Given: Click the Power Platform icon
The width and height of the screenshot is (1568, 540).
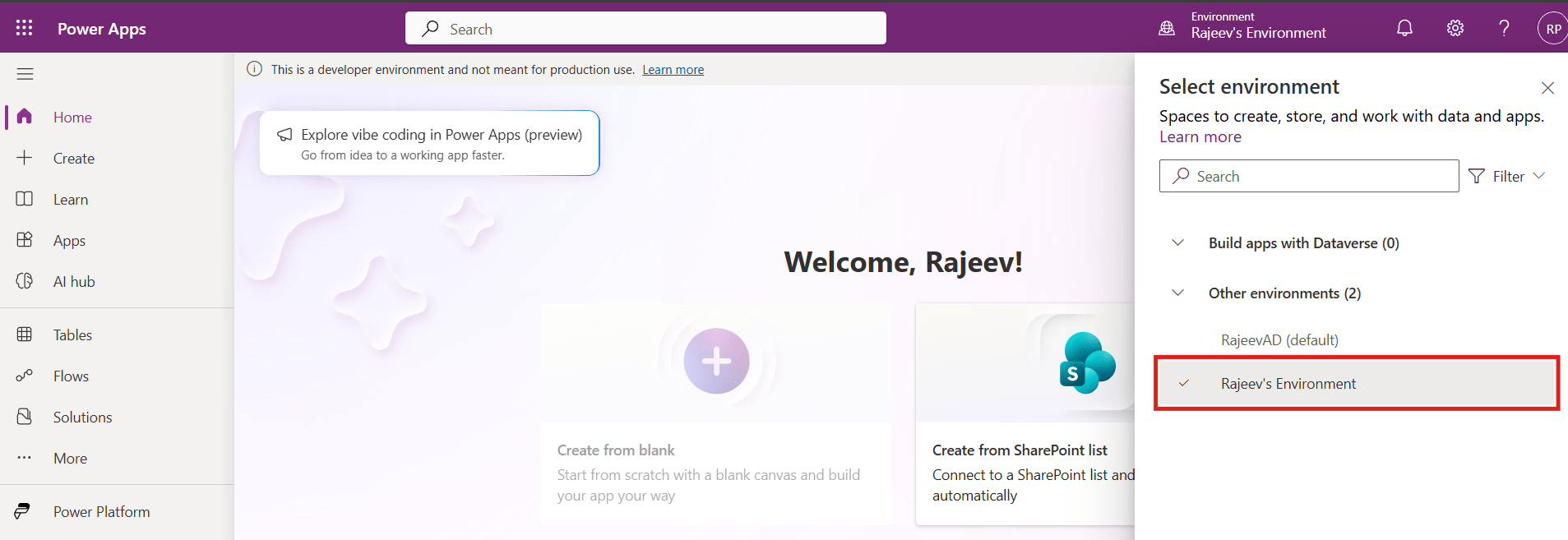Looking at the screenshot, I should coord(23,510).
